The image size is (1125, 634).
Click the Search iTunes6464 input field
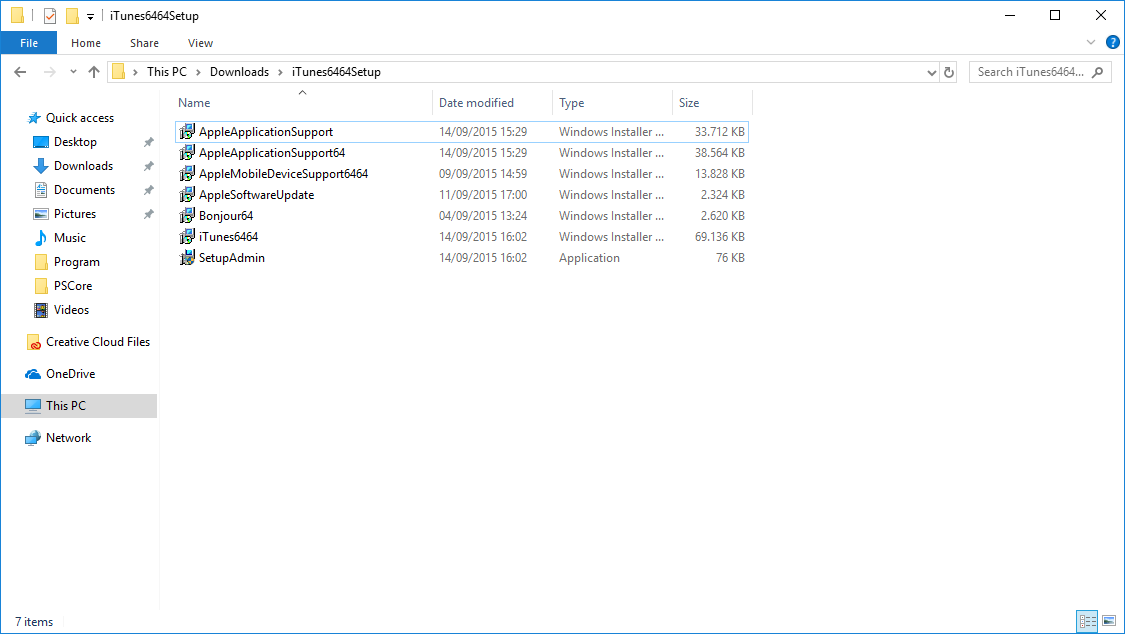pyautogui.click(x=1030, y=72)
